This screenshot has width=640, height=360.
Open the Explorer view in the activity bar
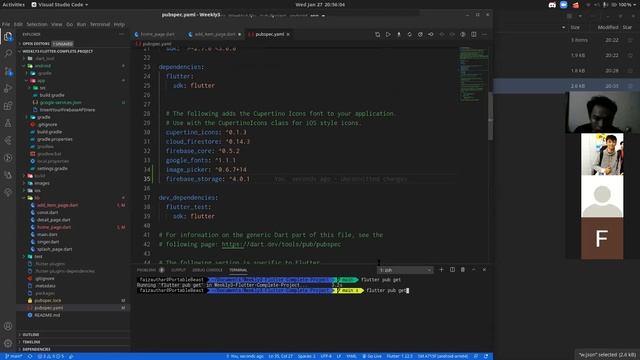(8, 37)
